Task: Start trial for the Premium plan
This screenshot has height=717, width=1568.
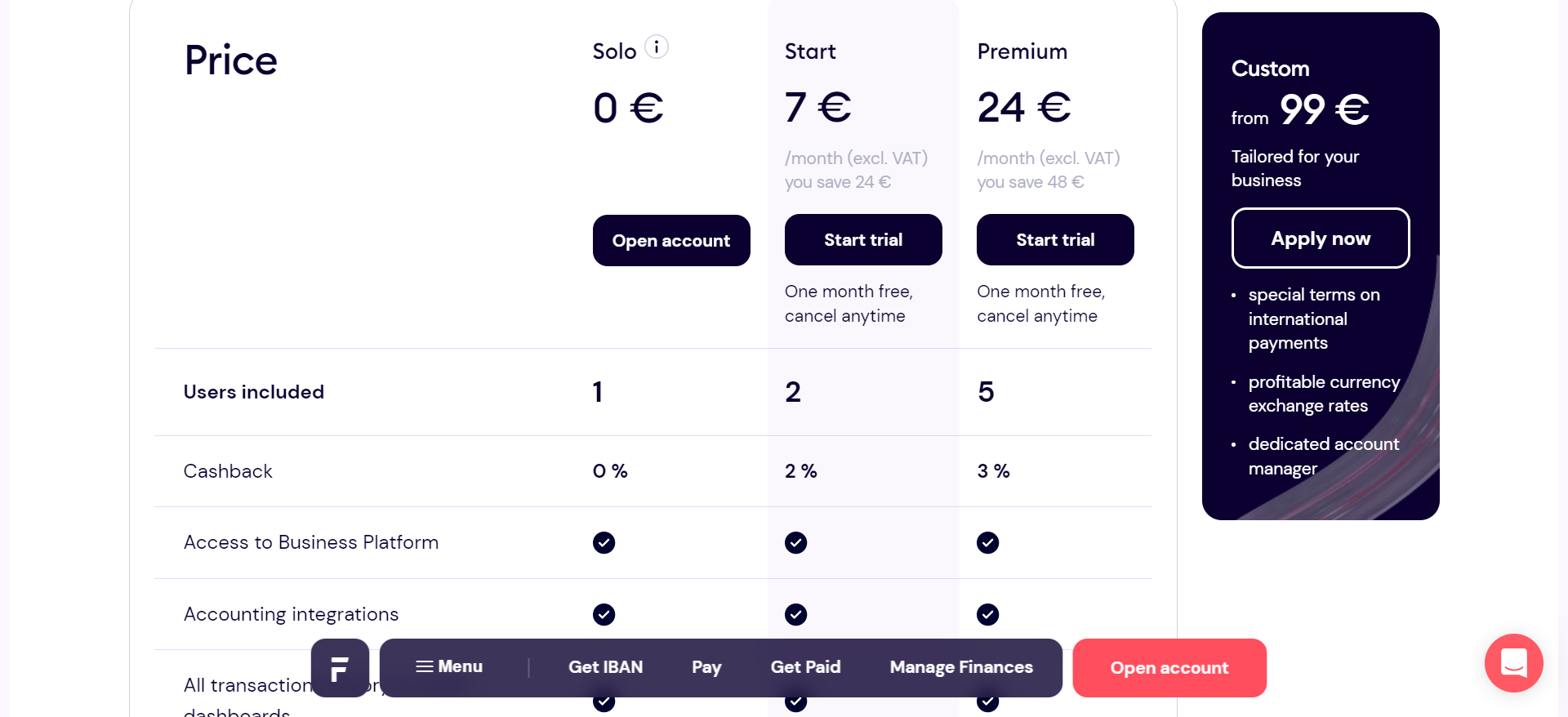Action: coord(1055,240)
